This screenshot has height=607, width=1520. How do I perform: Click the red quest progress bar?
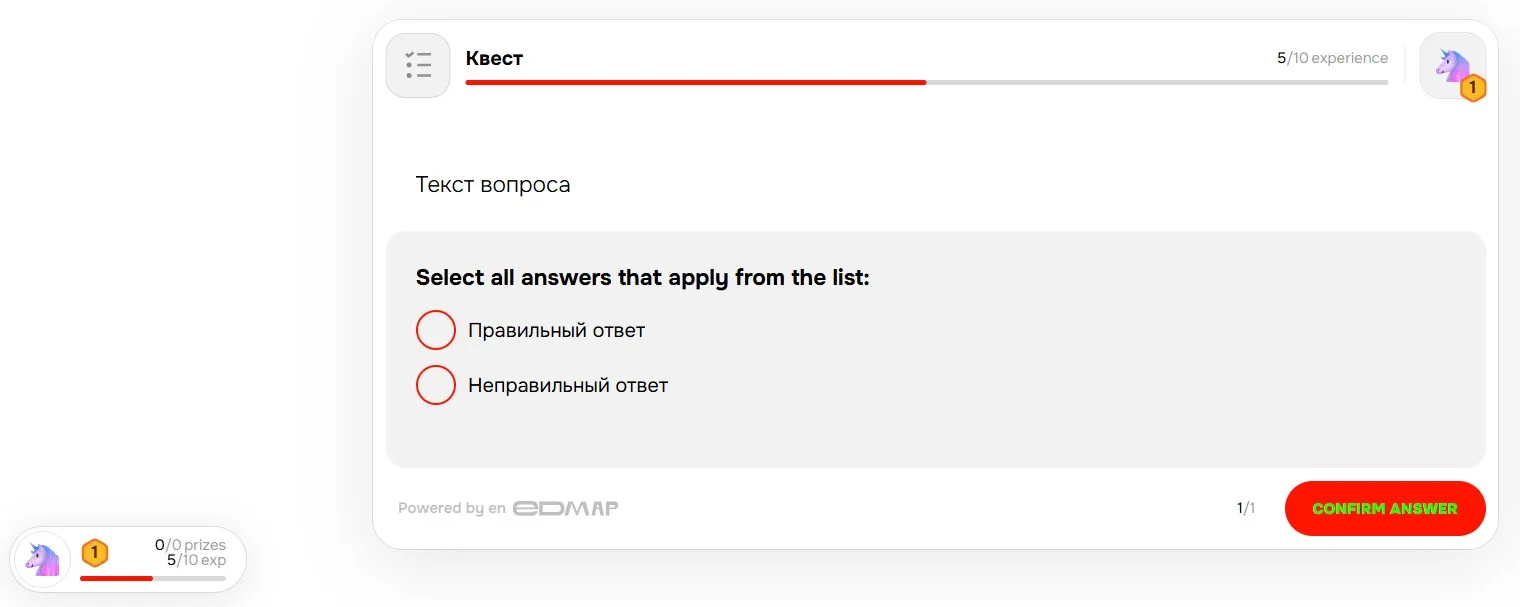click(695, 82)
